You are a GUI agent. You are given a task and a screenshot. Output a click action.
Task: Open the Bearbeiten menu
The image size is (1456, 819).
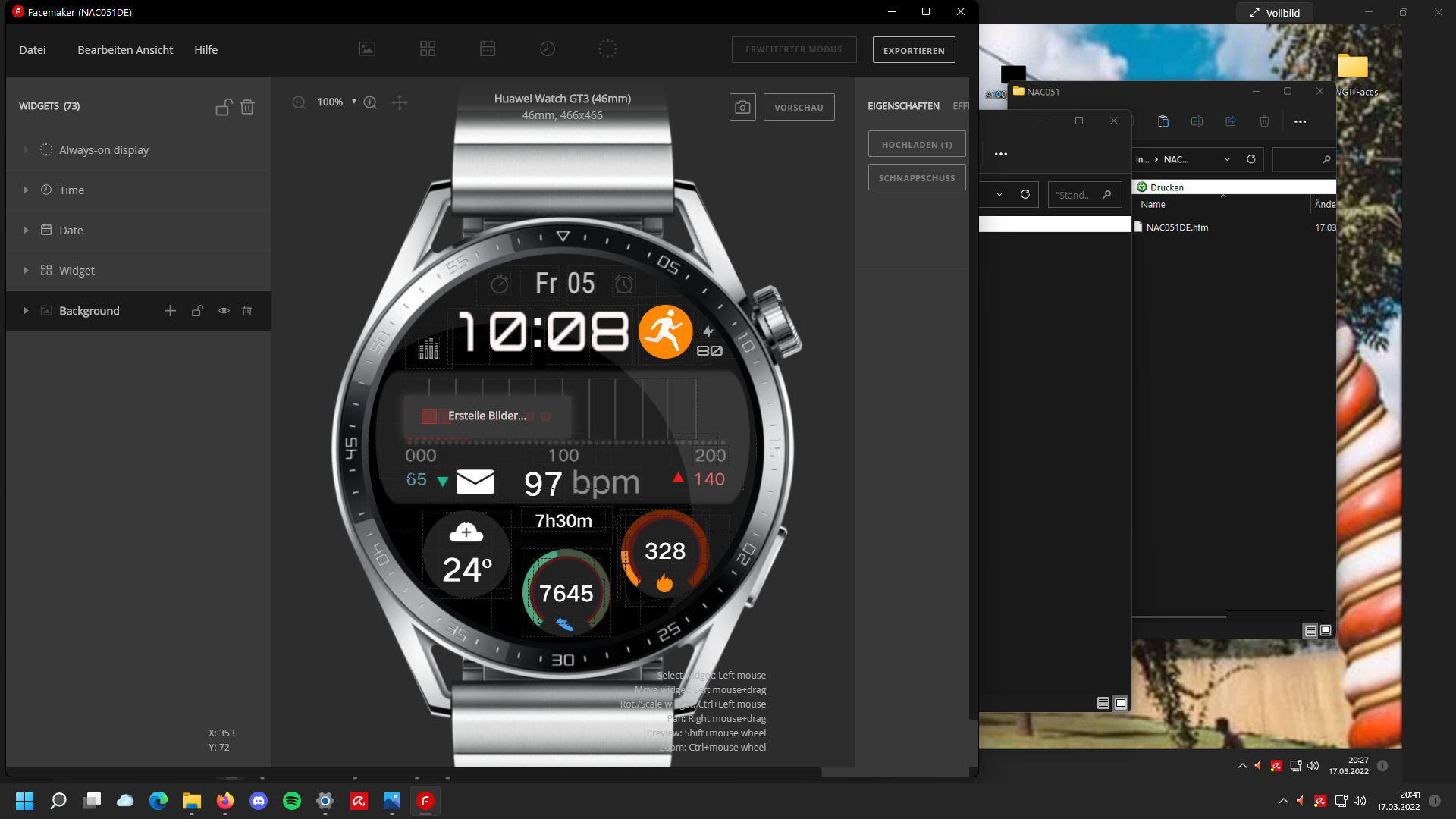click(105, 50)
